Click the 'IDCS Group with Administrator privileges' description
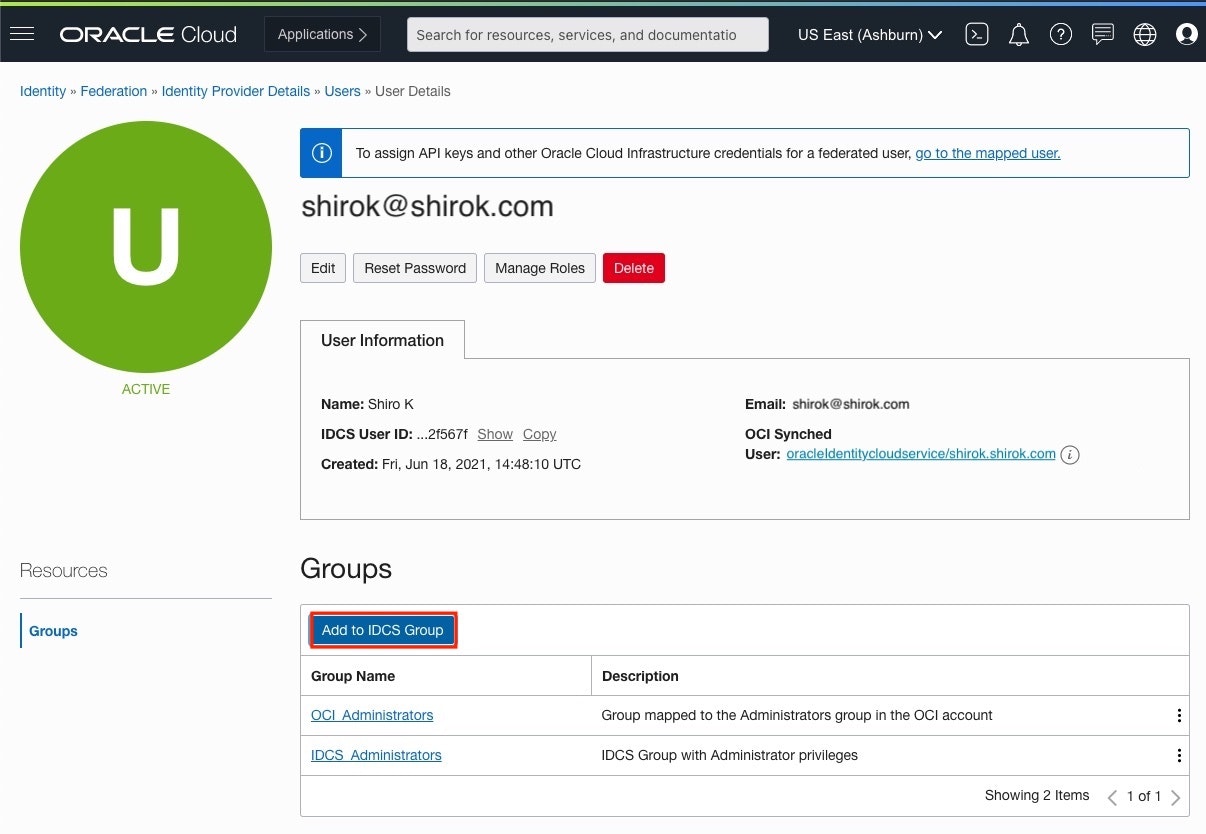Image resolution: width=1206 pixels, height=834 pixels. (x=730, y=755)
